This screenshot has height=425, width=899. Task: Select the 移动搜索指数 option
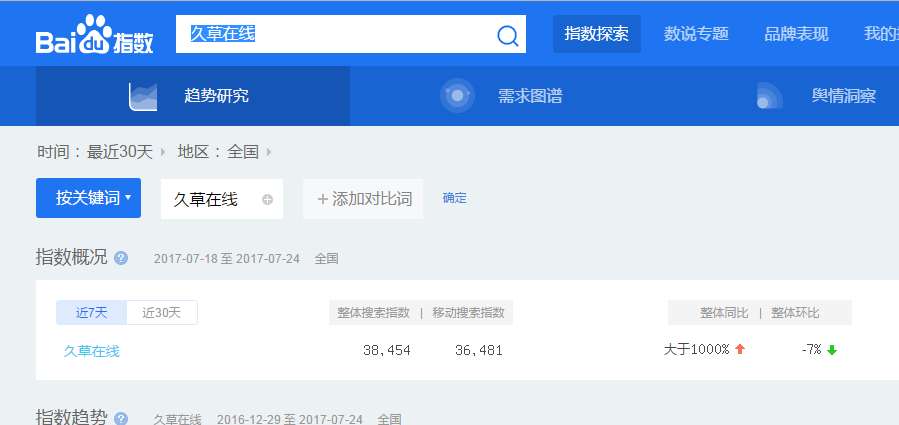468,313
